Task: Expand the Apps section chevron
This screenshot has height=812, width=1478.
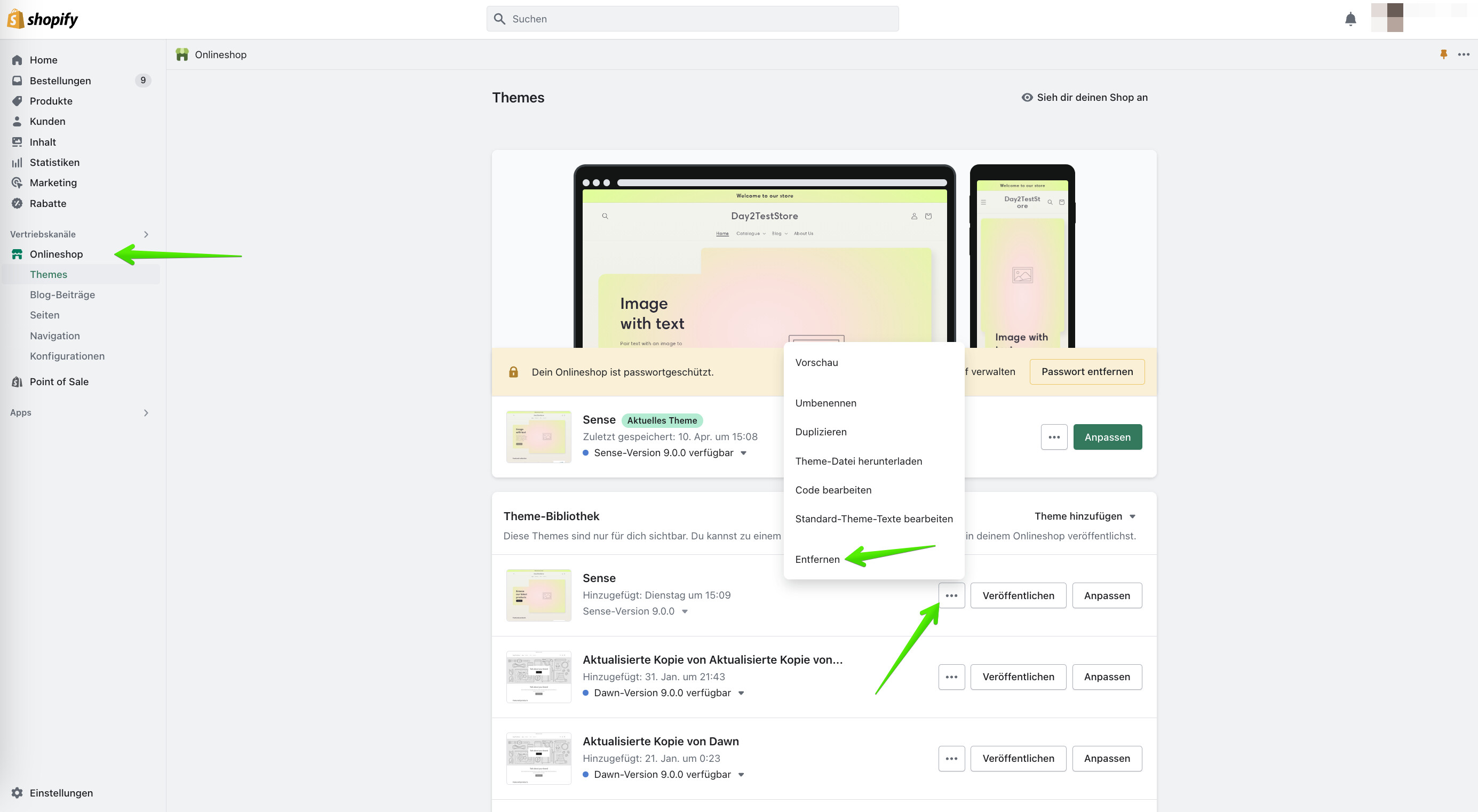Action: [x=146, y=412]
